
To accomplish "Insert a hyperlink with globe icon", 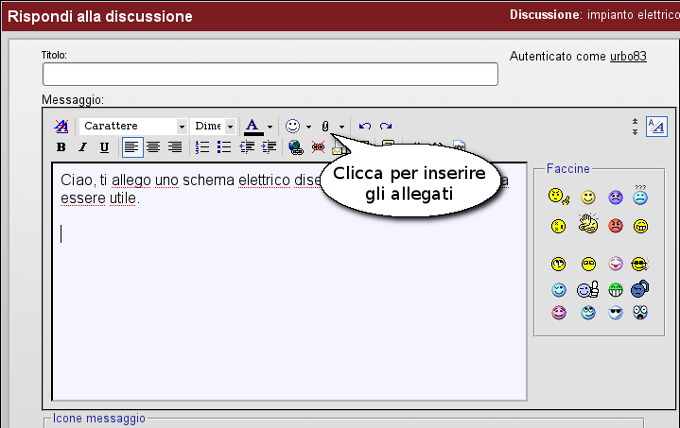I will pos(295,147).
